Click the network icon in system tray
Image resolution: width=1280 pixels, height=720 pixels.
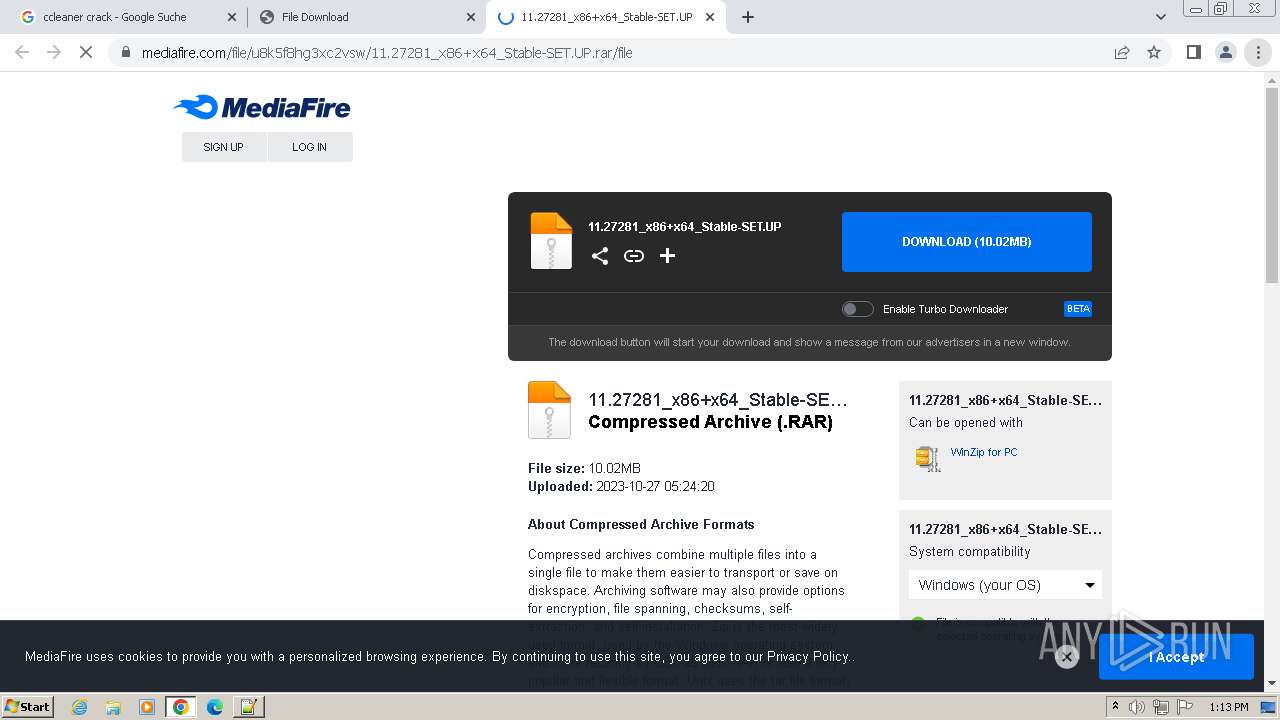coord(1161,707)
